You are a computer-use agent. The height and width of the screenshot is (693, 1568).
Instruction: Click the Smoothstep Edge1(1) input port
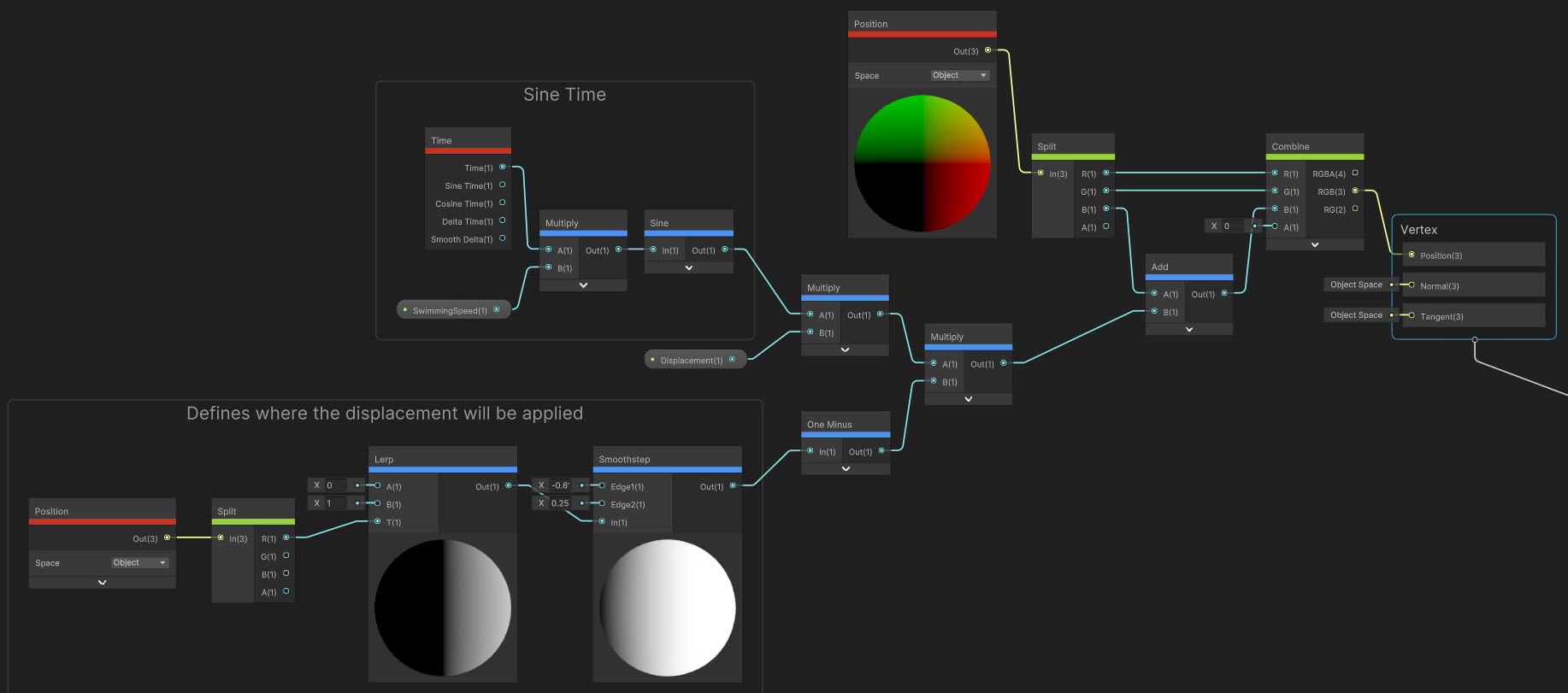pyautogui.click(x=602, y=485)
